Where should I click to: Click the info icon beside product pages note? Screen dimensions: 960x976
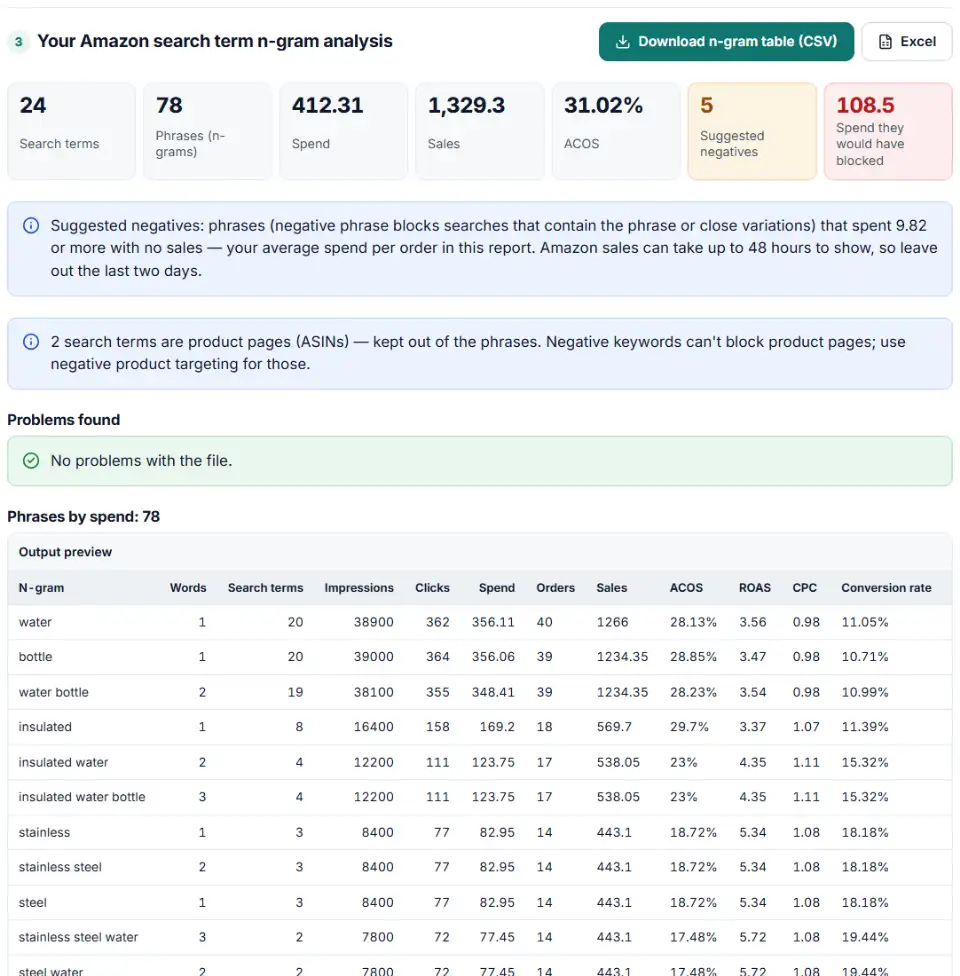(31, 342)
